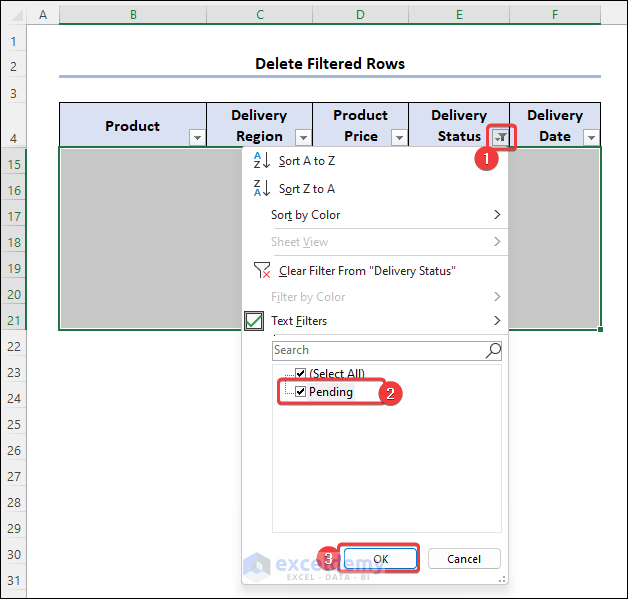628x599 pixels.
Task: Click the Sort A to Z icon
Action: click(258, 160)
